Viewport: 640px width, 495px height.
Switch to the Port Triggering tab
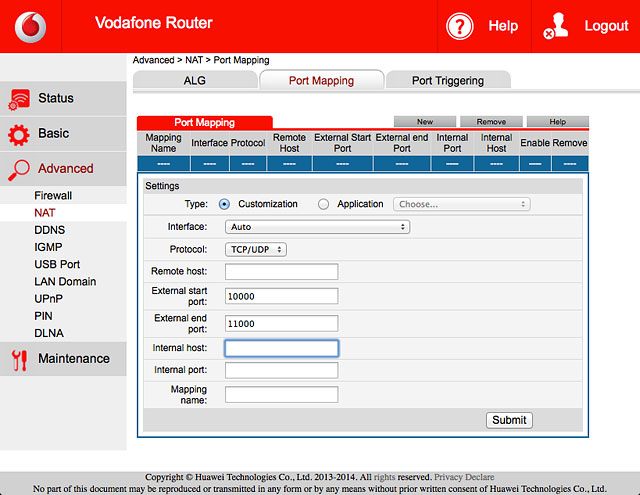(x=448, y=80)
